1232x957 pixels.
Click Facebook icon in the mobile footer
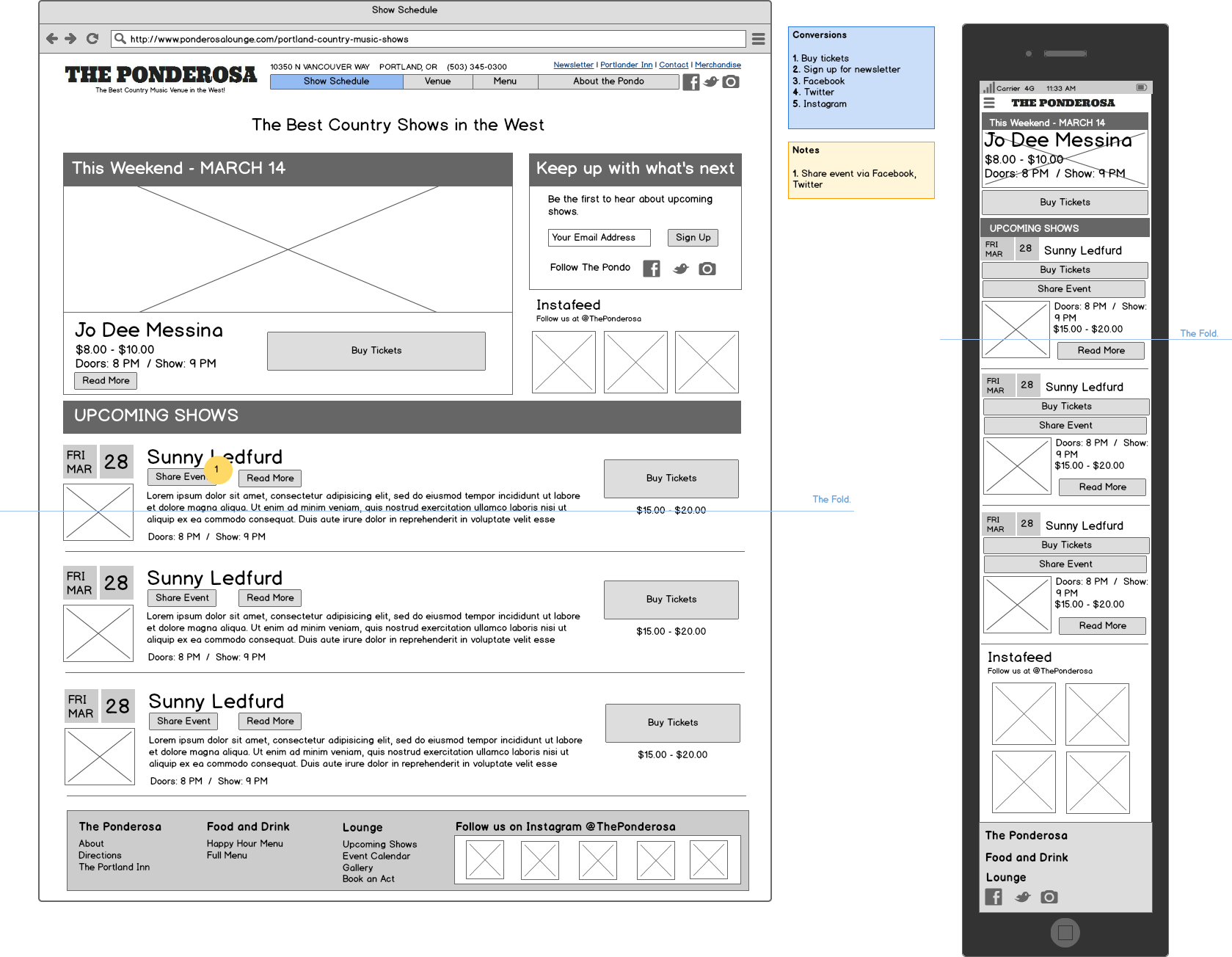pyautogui.click(x=994, y=897)
